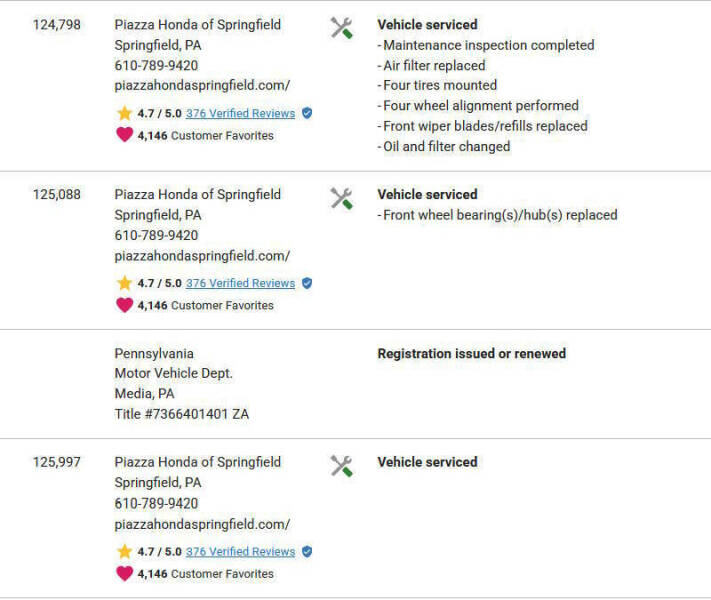The height and width of the screenshot is (600, 711).
Task: Click the gold star rating in the 125,088 entry
Action: pyautogui.click(x=124, y=283)
